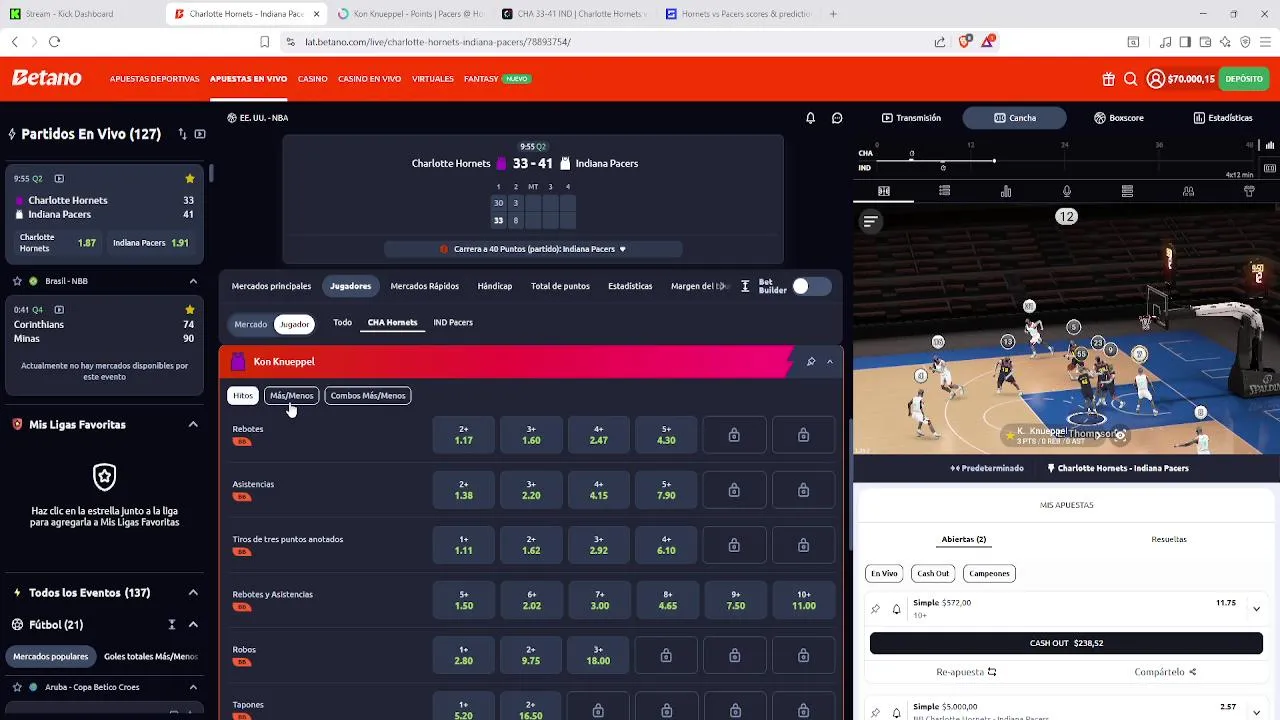Viewport: 1280px width, 720px height.
Task: Filter my bets by En Vivo
Action: tap(884, 573)
